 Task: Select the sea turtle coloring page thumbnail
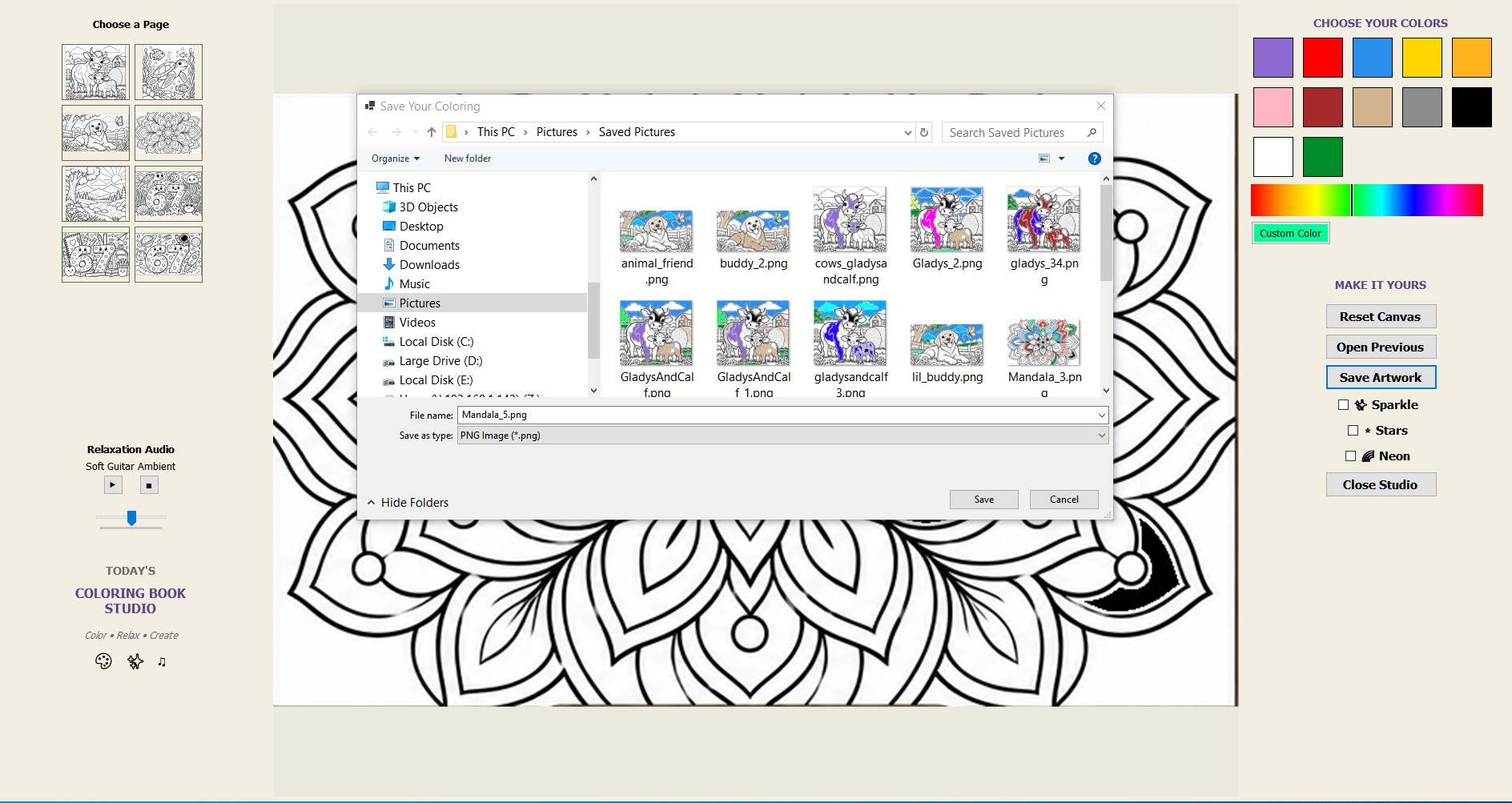pos(168,72)
